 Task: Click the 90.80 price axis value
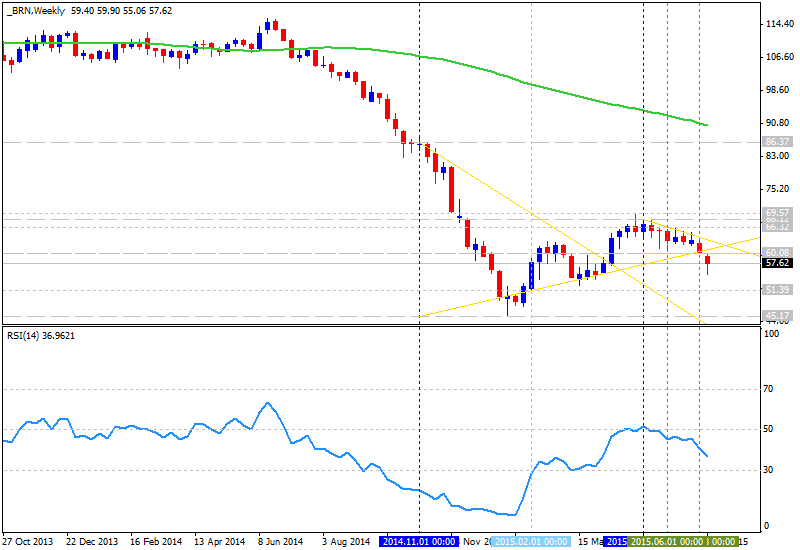(x=778, y=123)
